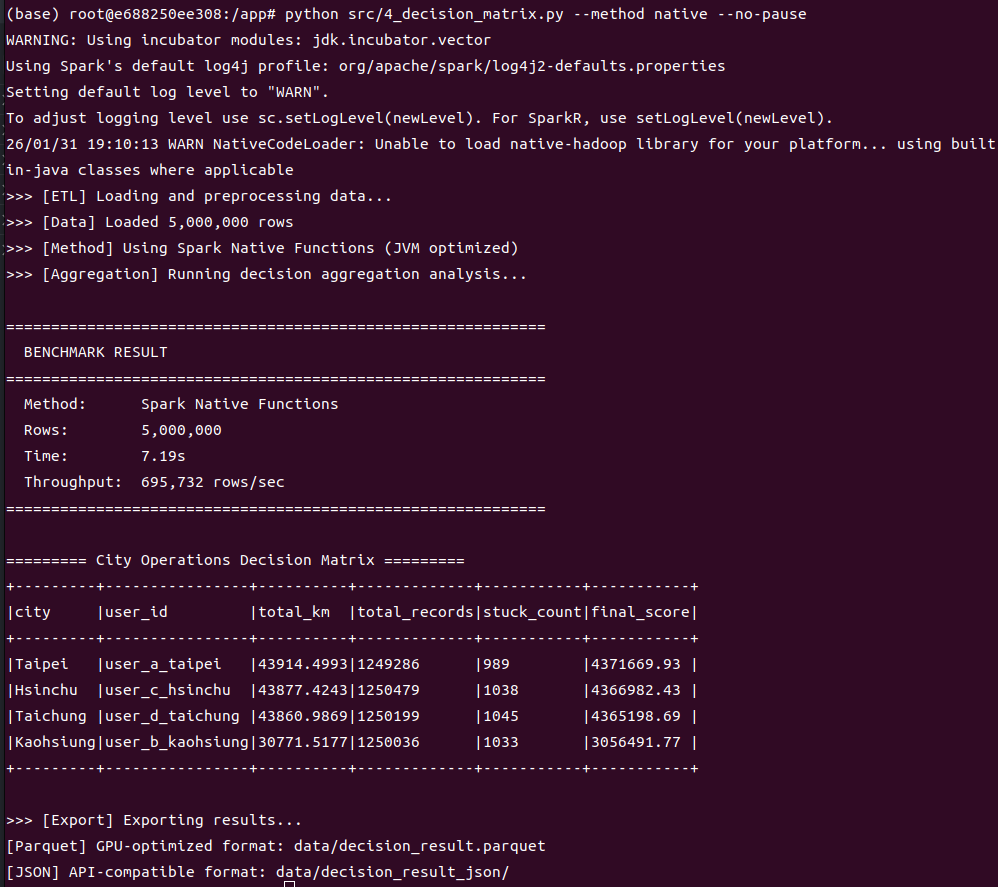Viewport: 998px width, 887px height.
Task: Click the 'Setting default log level' line
Action: click(167, 92)
